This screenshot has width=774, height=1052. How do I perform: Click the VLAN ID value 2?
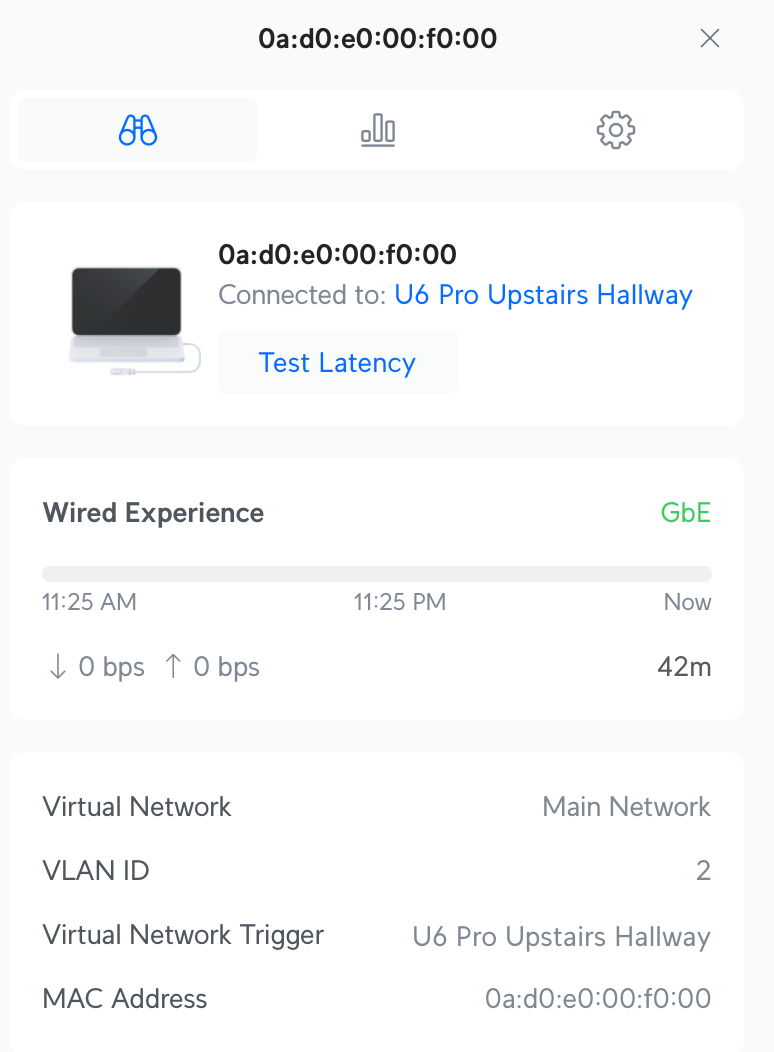click(703, 871)
